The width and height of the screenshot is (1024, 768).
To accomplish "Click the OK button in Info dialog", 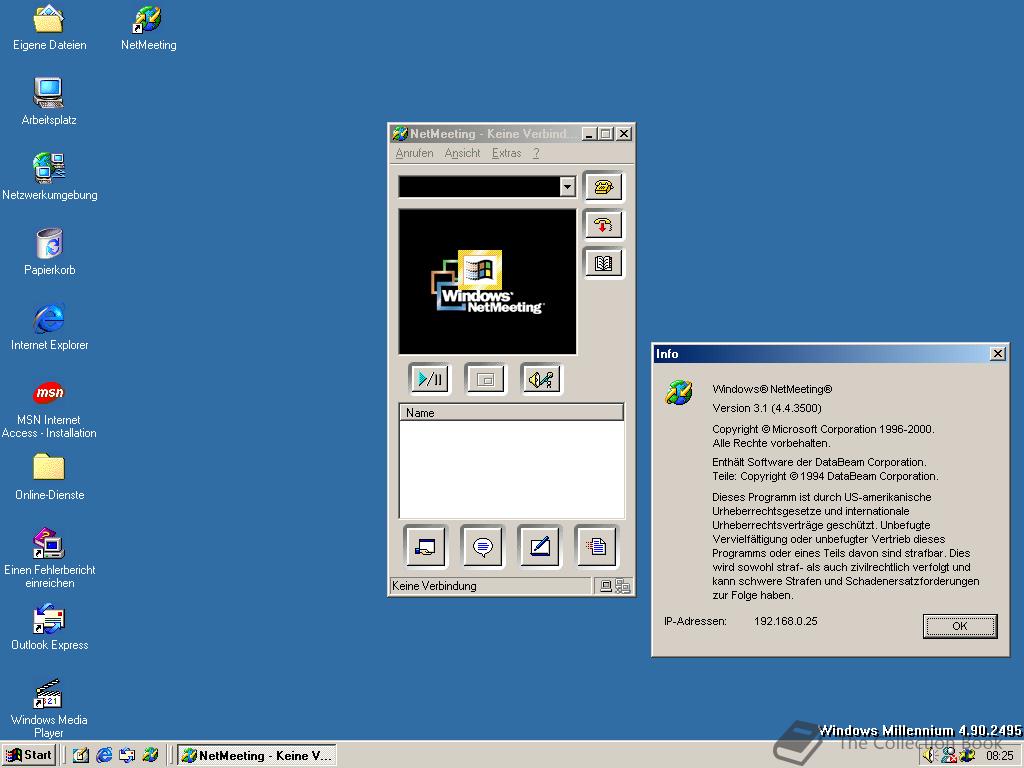I will point(959,626).
